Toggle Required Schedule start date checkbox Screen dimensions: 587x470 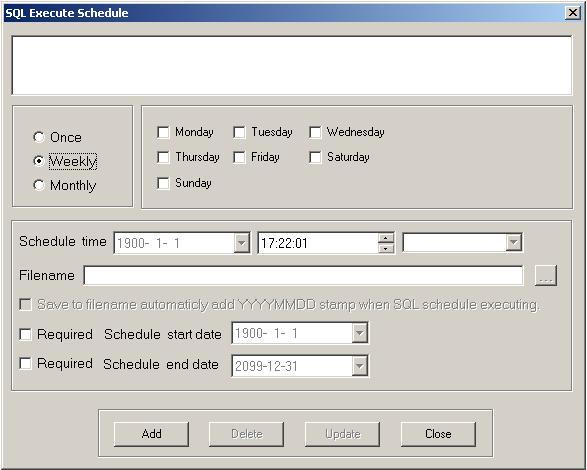(x=25, y=334)
